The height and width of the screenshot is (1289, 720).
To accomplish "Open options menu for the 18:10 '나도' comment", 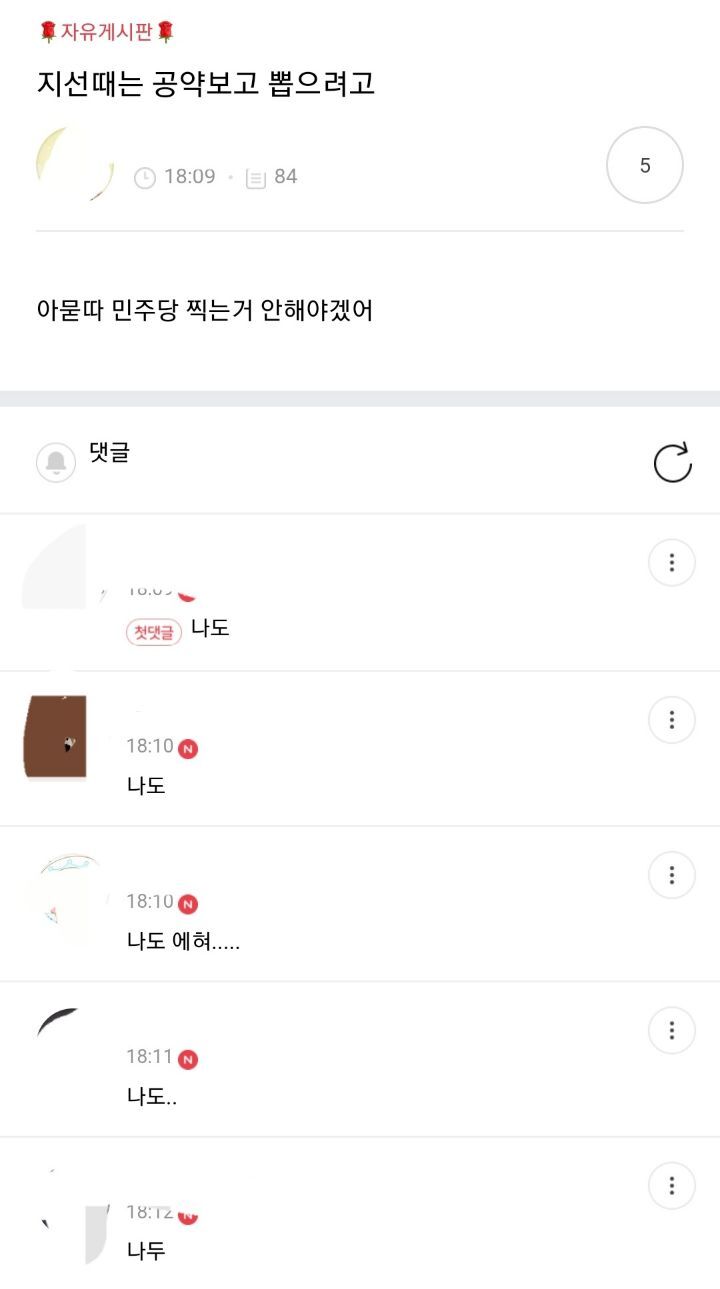I will (x=672, y=720).
